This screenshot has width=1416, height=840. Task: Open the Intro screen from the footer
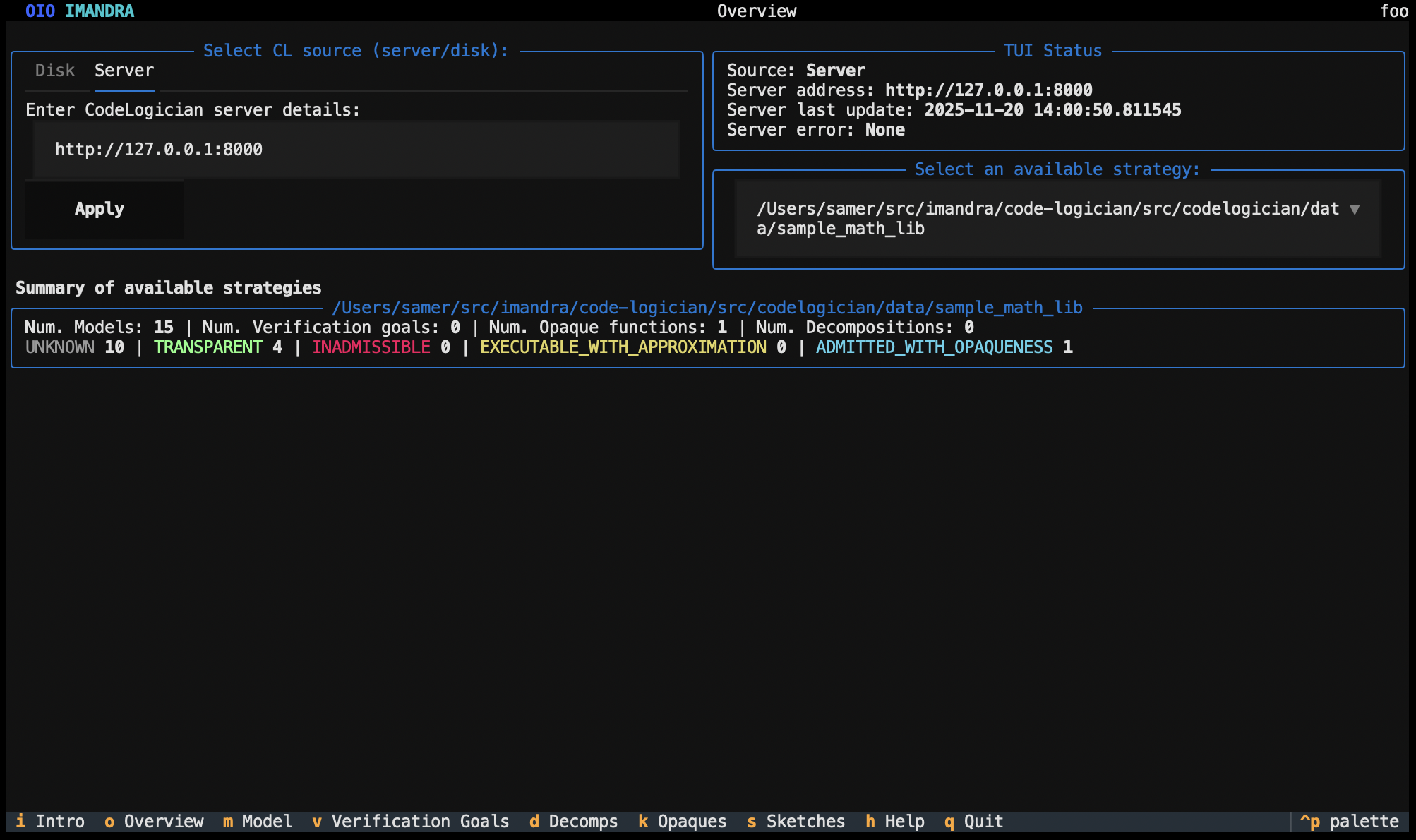pos(52,821)
